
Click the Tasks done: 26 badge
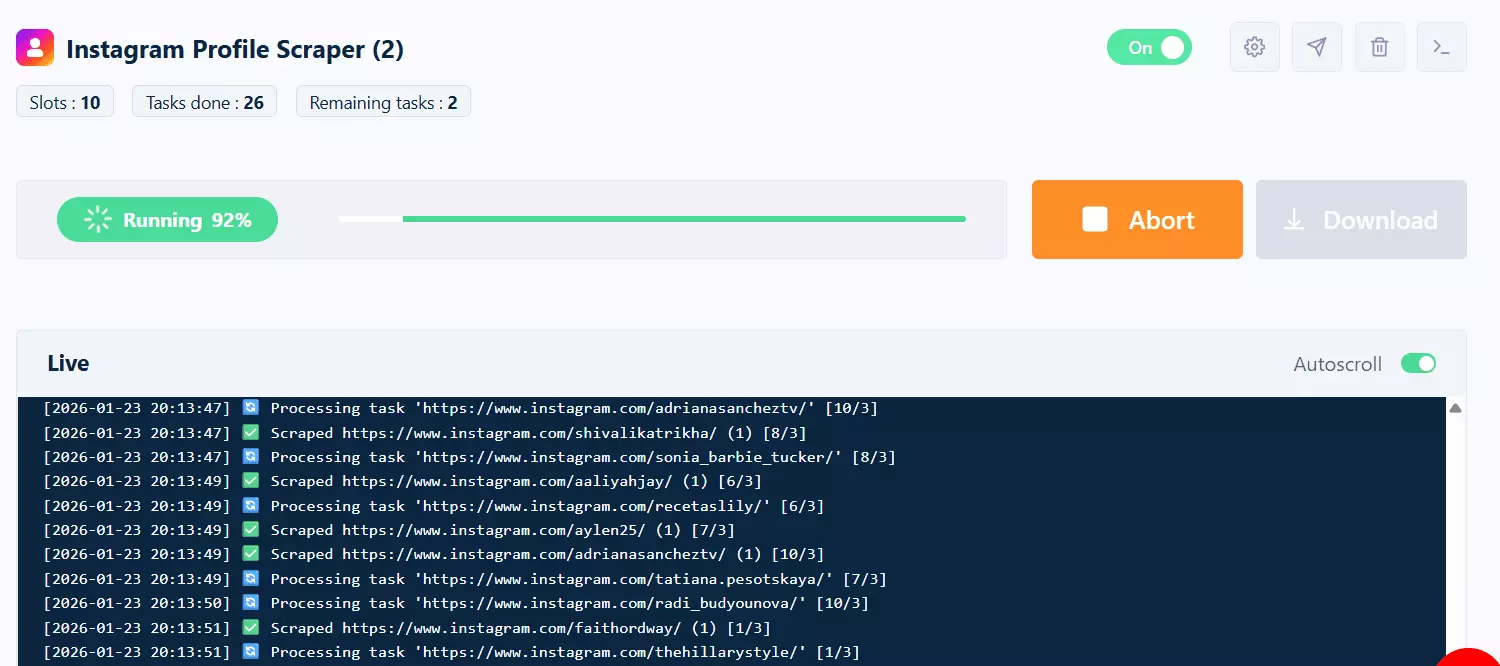point(204,102)
